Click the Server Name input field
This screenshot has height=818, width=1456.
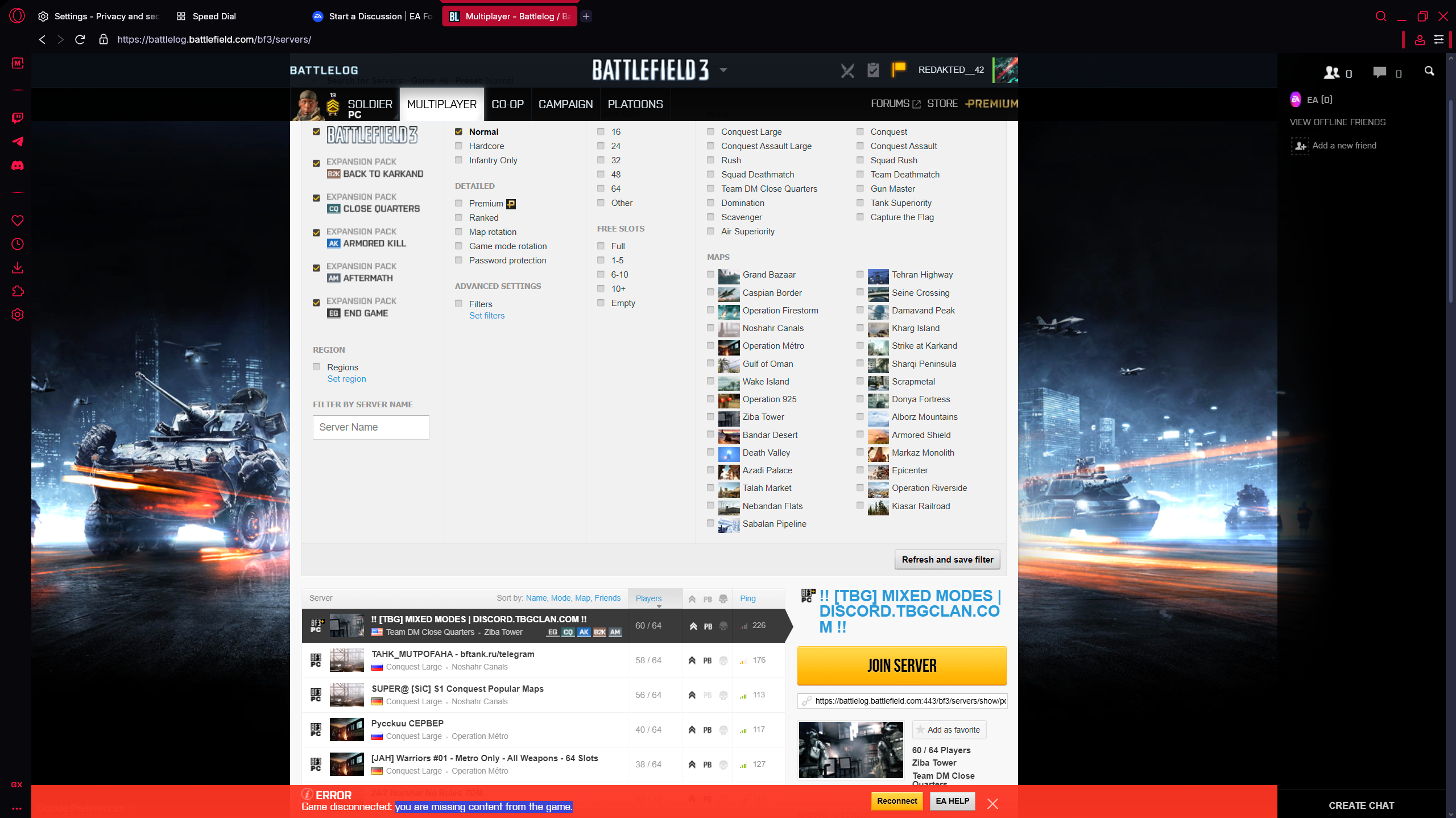click(370, 427)
